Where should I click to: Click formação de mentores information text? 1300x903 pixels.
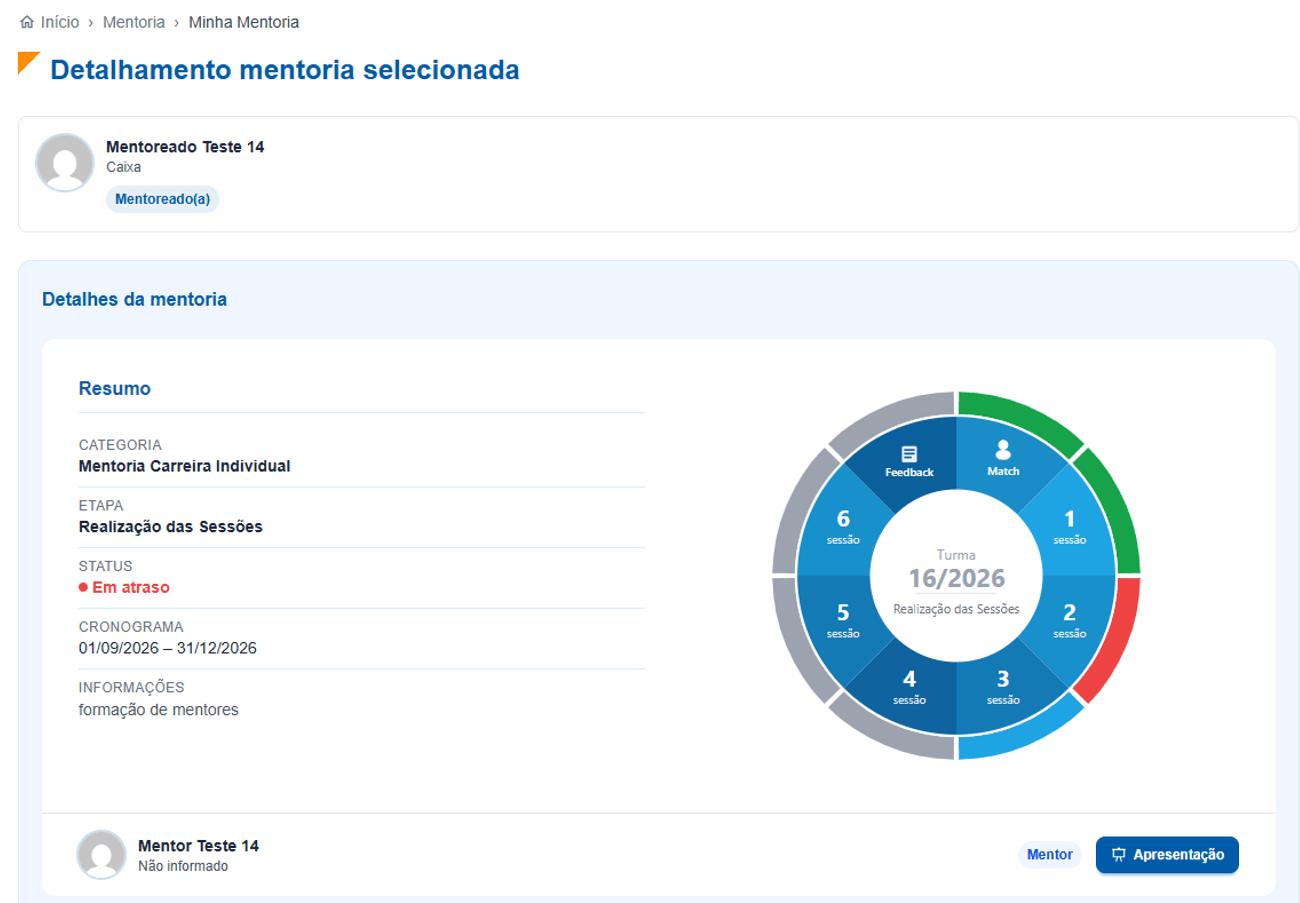(159, 710)
